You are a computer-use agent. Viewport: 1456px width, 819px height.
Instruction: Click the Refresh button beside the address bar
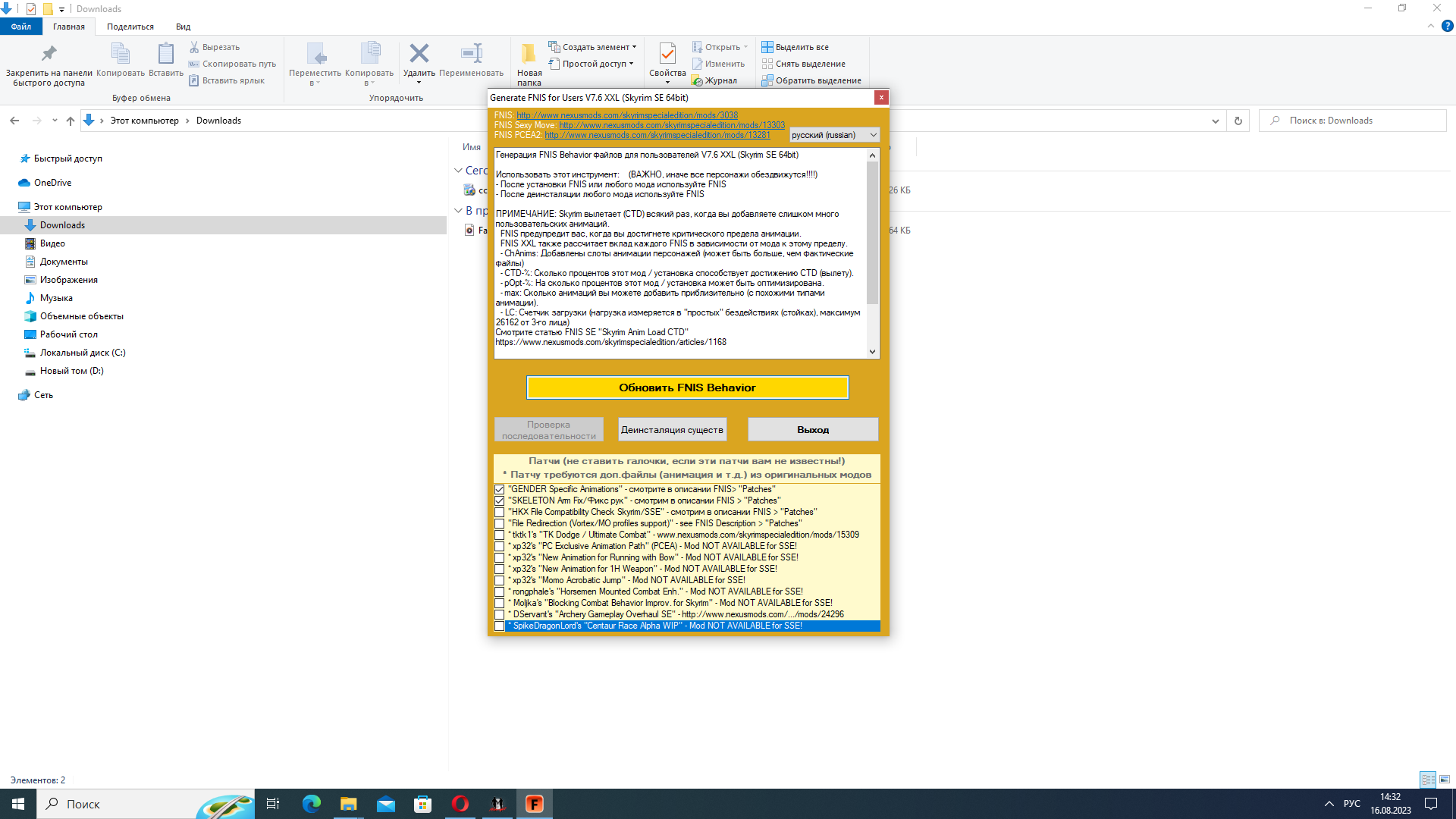1238,121
